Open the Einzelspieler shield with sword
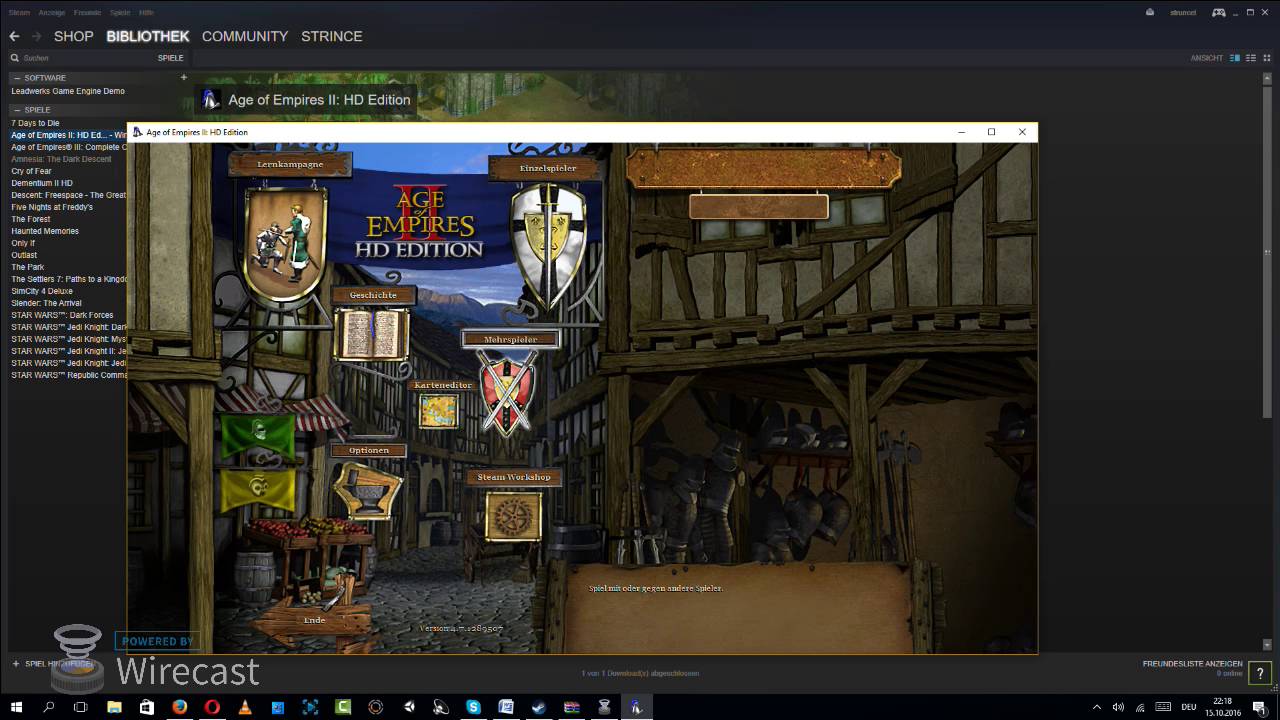1280x720 pixels. click(548, 245)
